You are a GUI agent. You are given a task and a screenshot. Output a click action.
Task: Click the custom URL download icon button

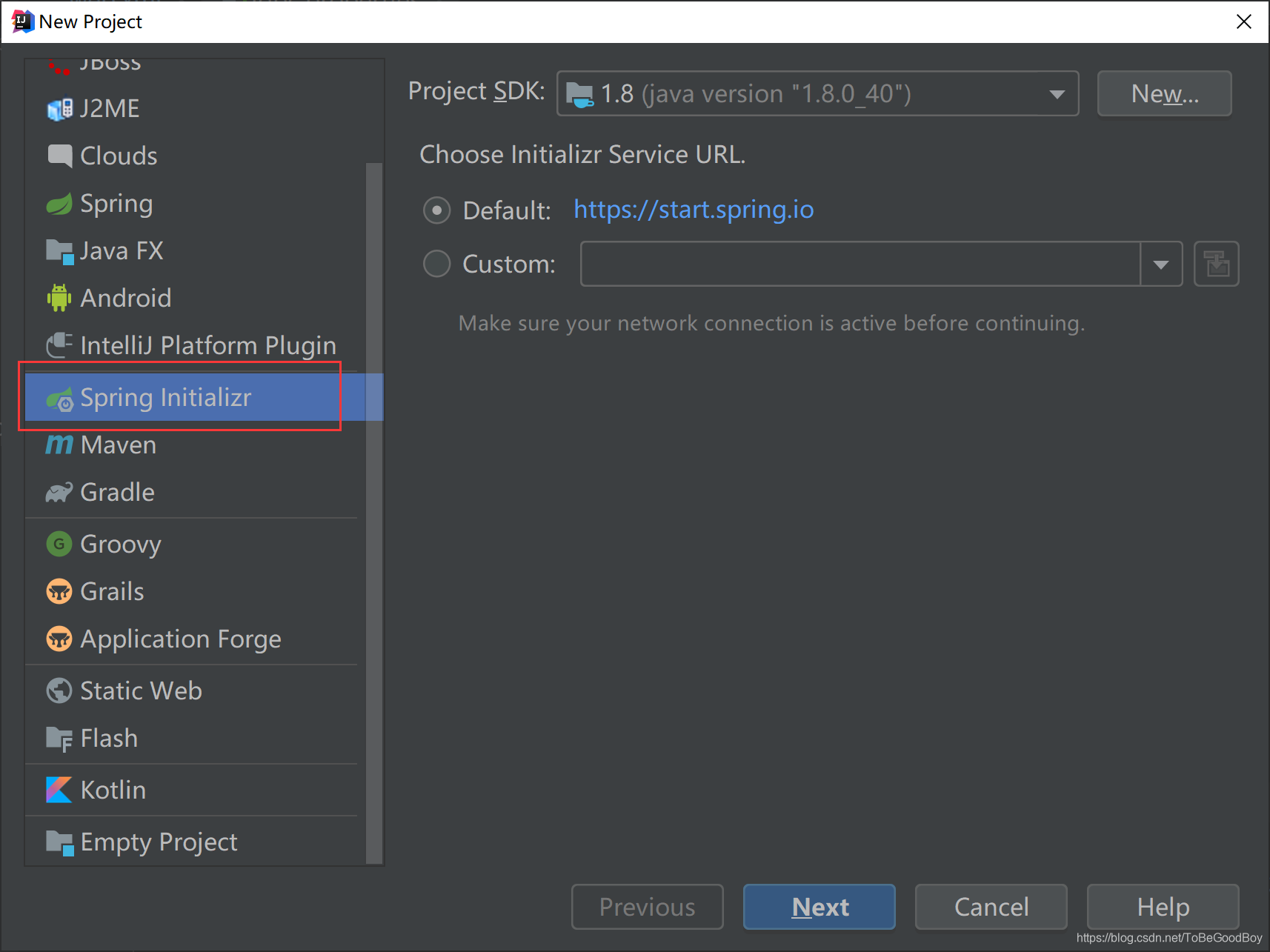coord(1217,264)
